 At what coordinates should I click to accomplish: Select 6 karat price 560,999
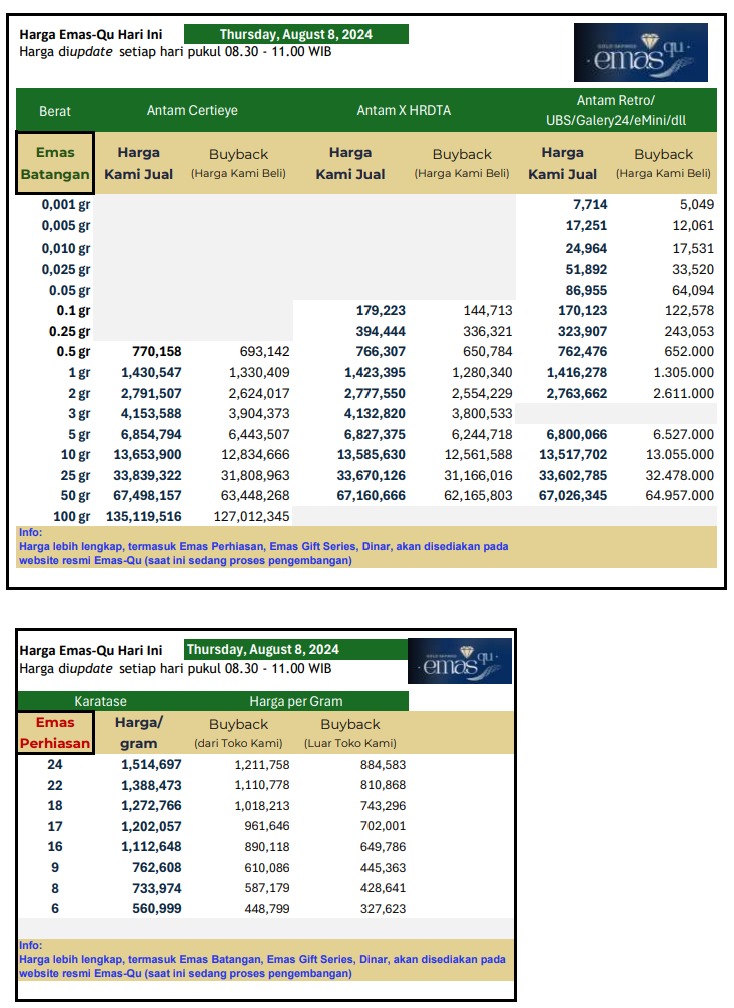[157, 908]
